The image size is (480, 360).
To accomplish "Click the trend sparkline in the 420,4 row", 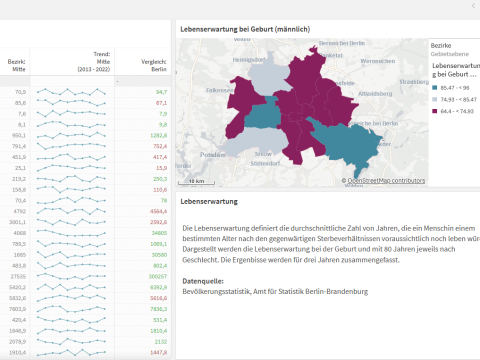I will [71, 320].
